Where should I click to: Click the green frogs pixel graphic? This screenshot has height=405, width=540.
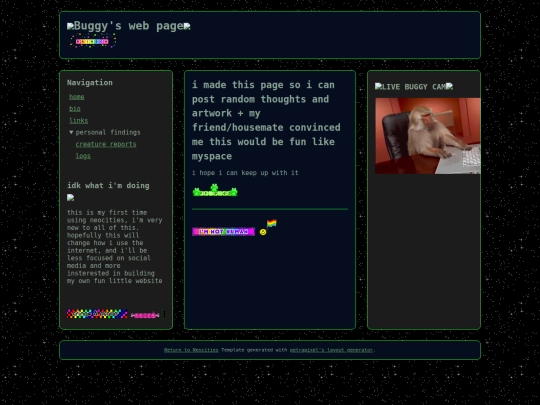215,190
